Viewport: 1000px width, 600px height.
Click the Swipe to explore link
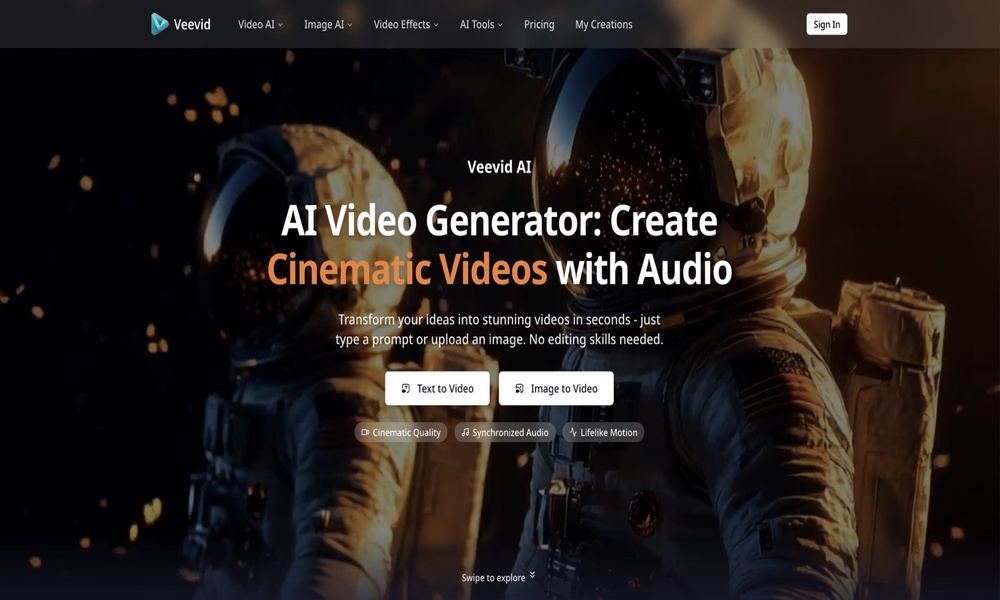(x=494, y=577)
